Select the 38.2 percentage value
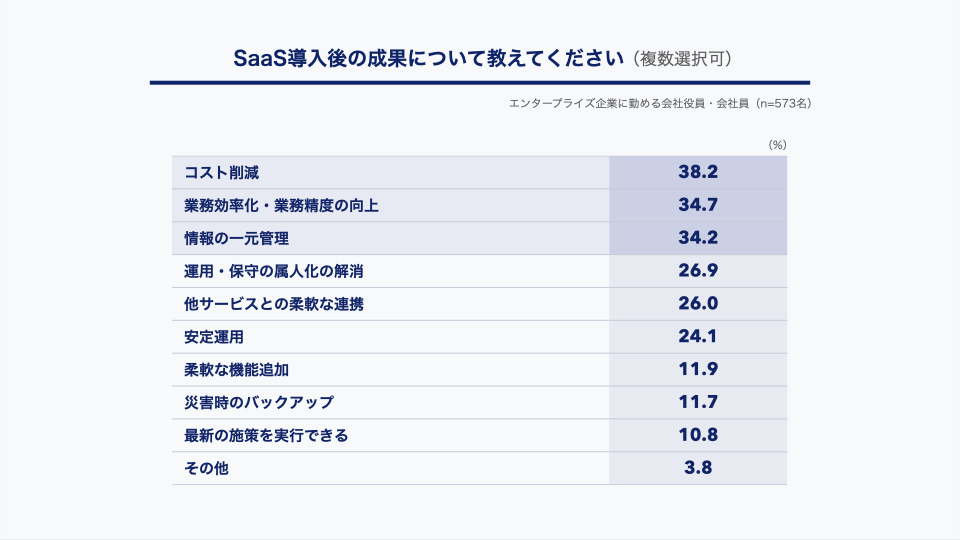The width and height of the screenshot is (960, 540). tap(698, 172)
